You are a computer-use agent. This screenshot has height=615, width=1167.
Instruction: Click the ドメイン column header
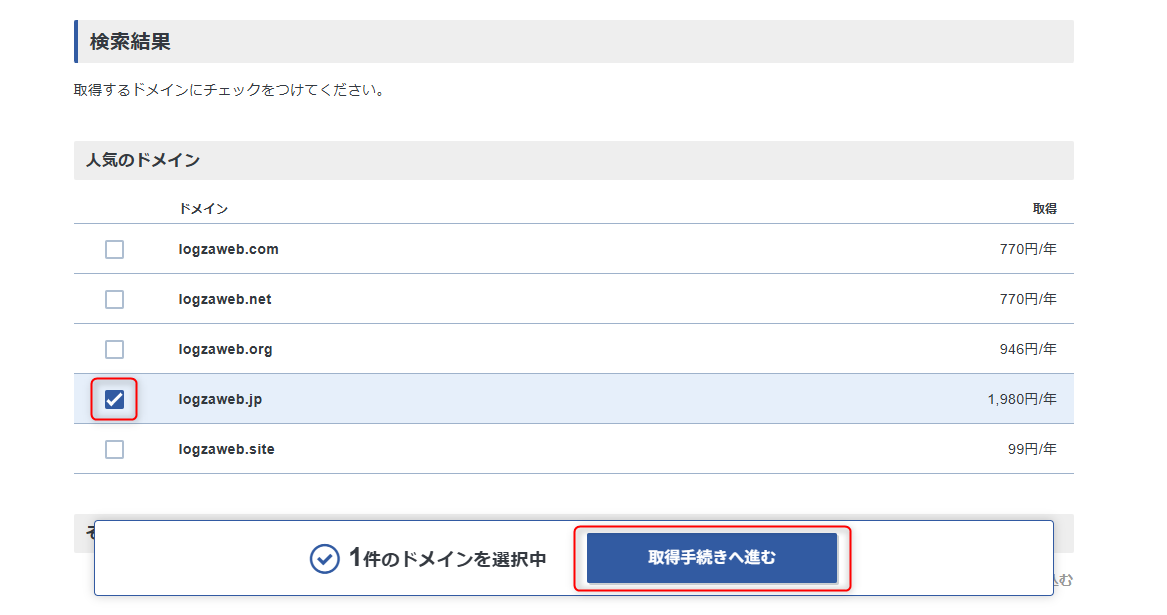203,209
